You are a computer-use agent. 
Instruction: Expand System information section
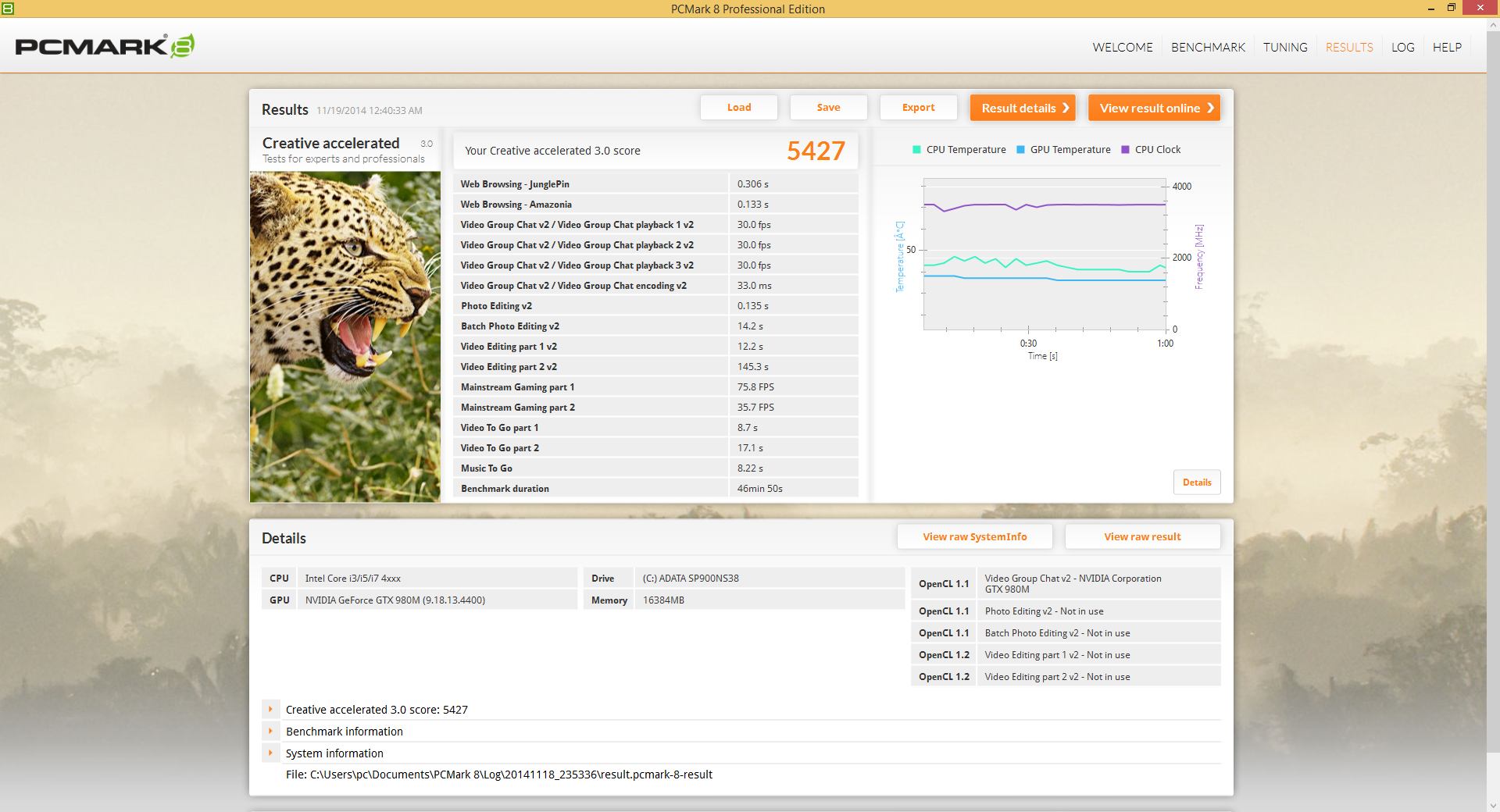(270, 753)
